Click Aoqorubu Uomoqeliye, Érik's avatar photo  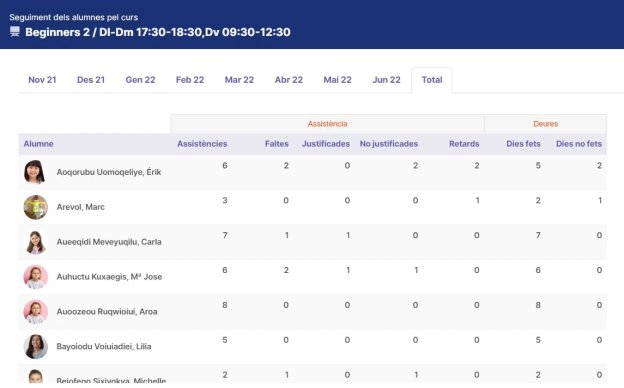coord(35,172)
